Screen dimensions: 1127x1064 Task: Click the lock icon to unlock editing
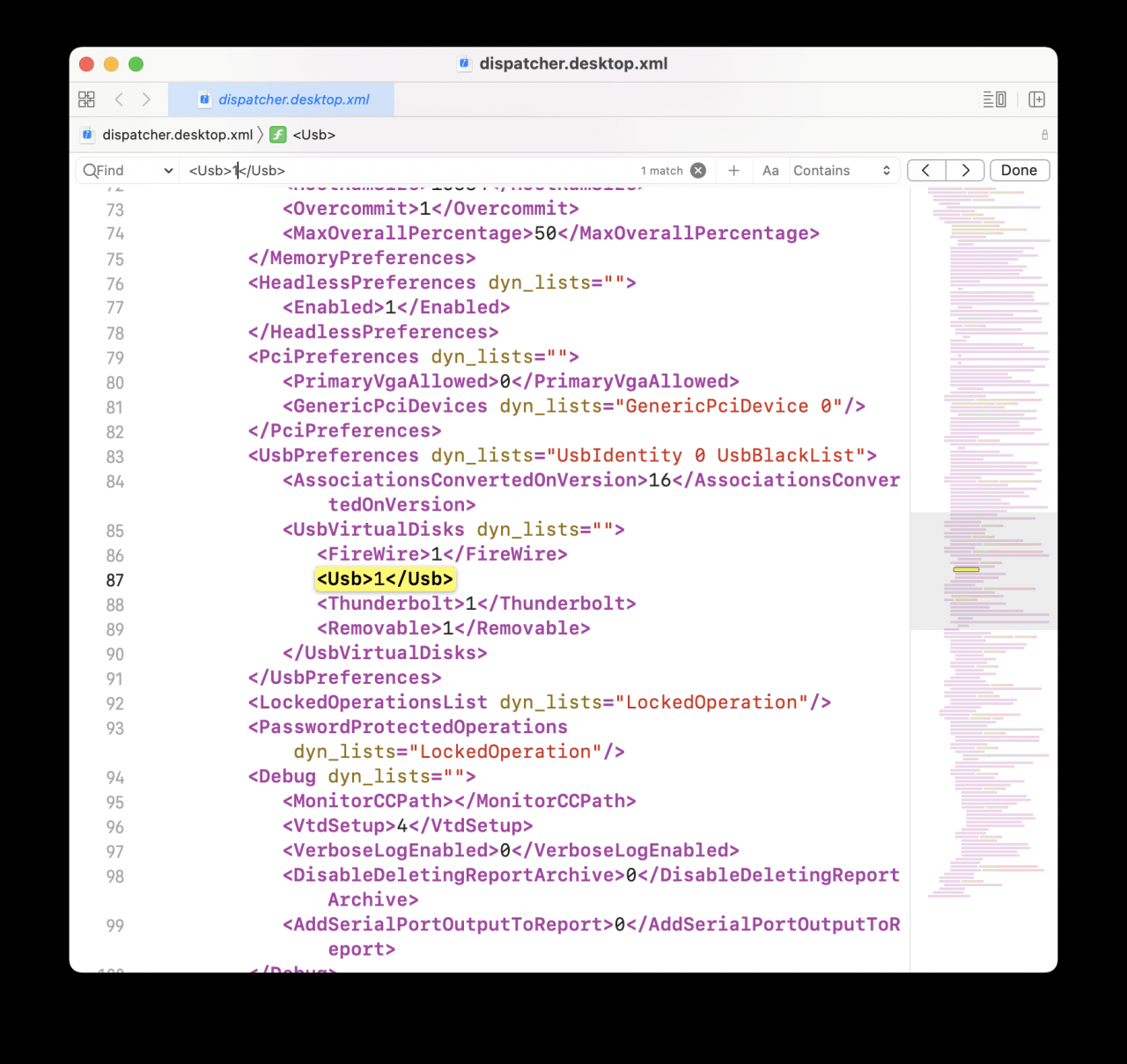point(1044,135)
